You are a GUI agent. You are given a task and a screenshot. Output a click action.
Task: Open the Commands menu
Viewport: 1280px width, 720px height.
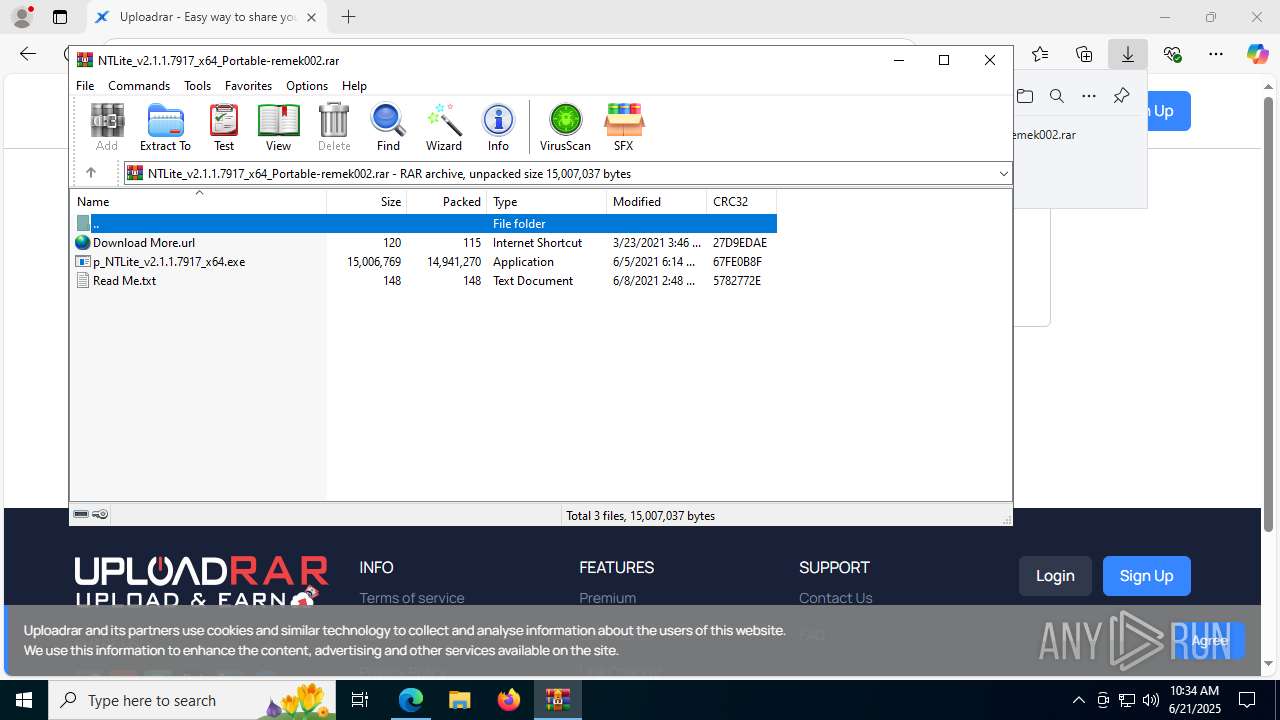tap(139, 86)
